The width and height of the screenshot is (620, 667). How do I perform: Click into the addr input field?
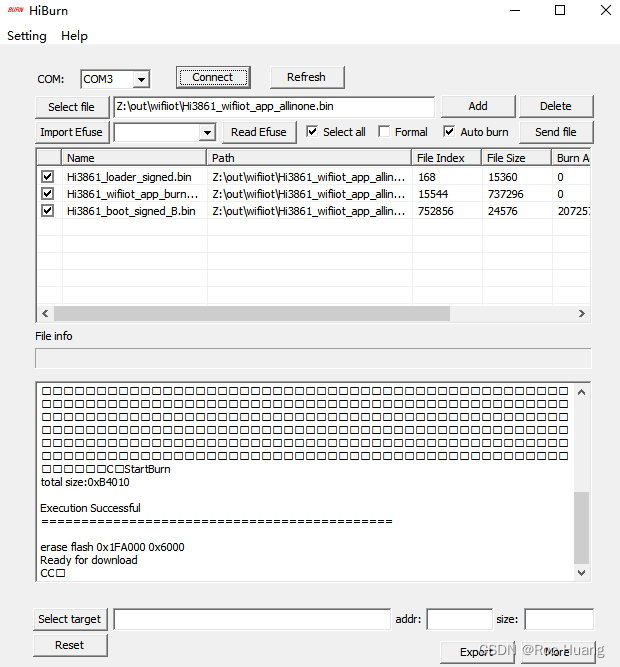[460, 619]
